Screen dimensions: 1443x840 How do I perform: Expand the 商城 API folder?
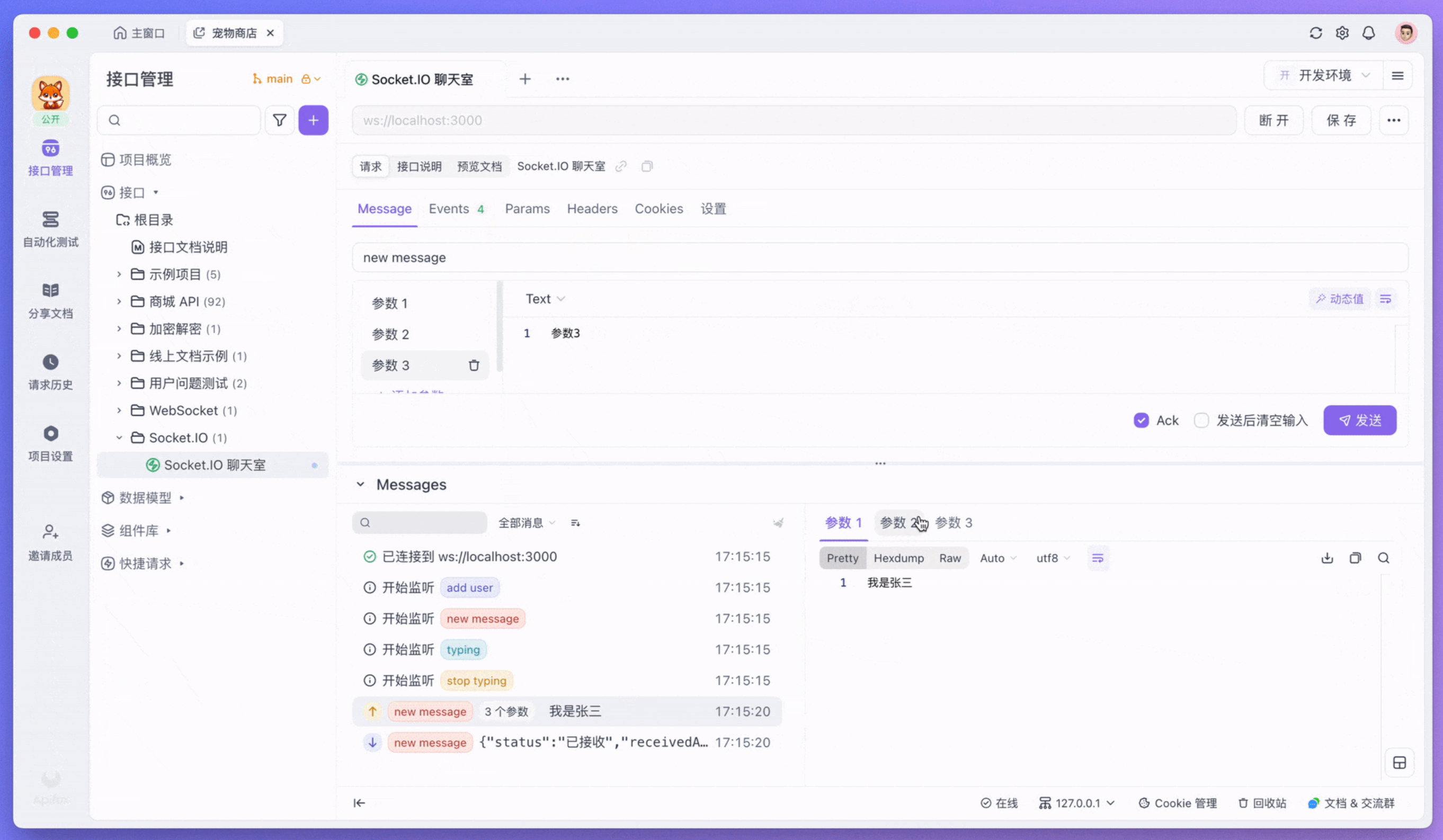pos(119,302)
